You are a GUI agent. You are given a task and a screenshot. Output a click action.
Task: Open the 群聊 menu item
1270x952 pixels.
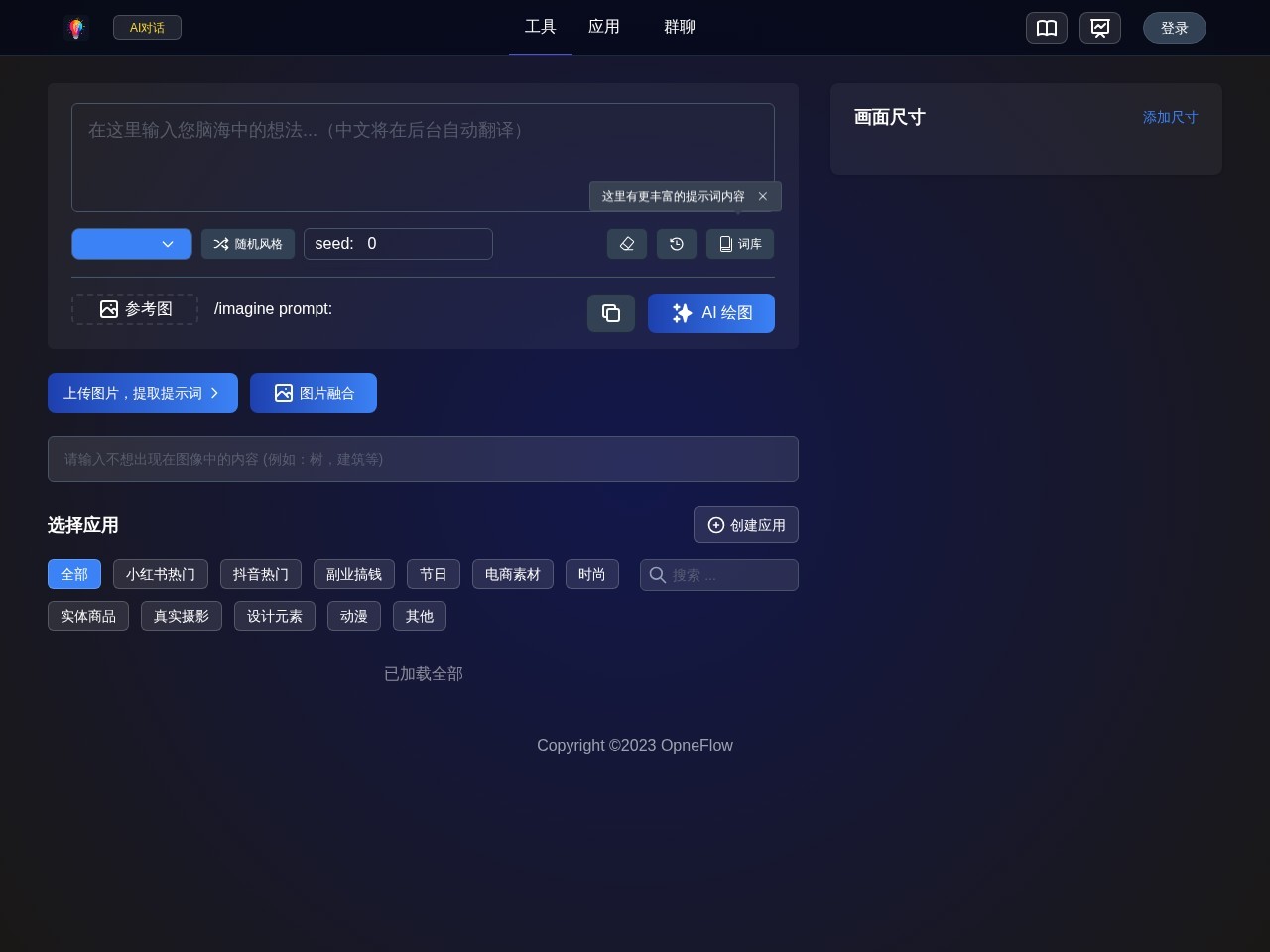[680, 27]
